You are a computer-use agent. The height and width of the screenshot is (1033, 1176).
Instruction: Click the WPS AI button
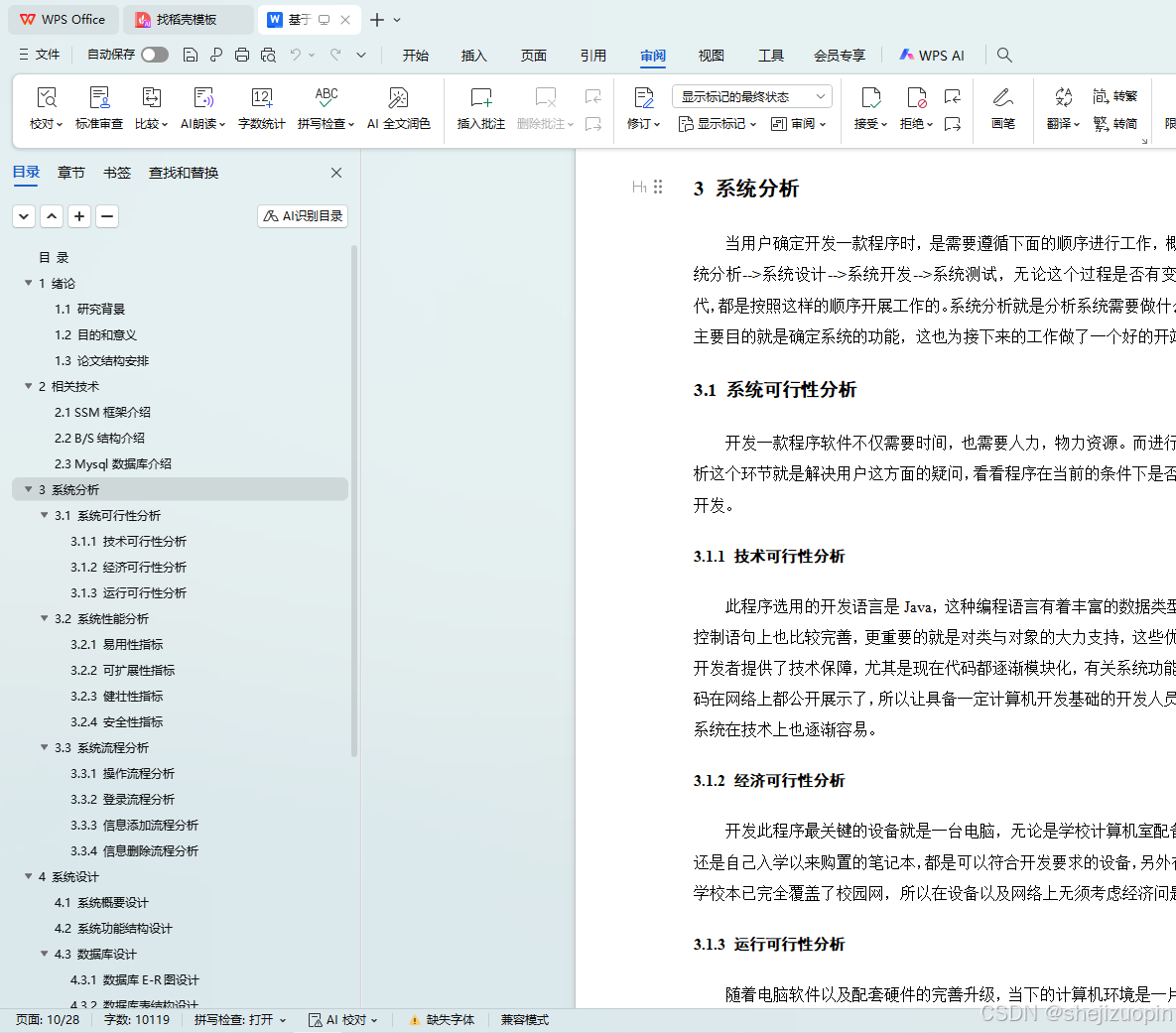(x=932, y=56)
